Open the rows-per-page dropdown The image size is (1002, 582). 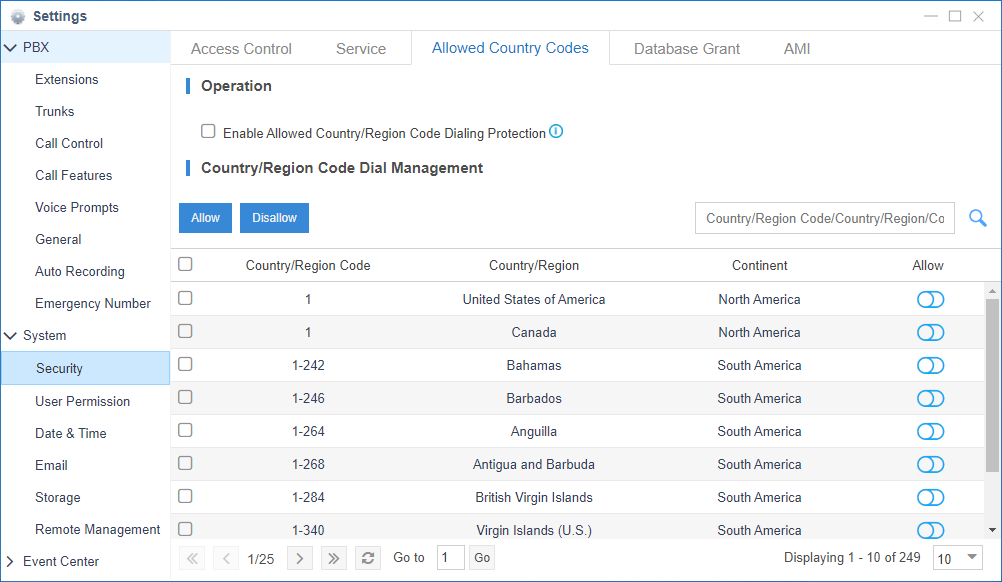tap(957, 558)
